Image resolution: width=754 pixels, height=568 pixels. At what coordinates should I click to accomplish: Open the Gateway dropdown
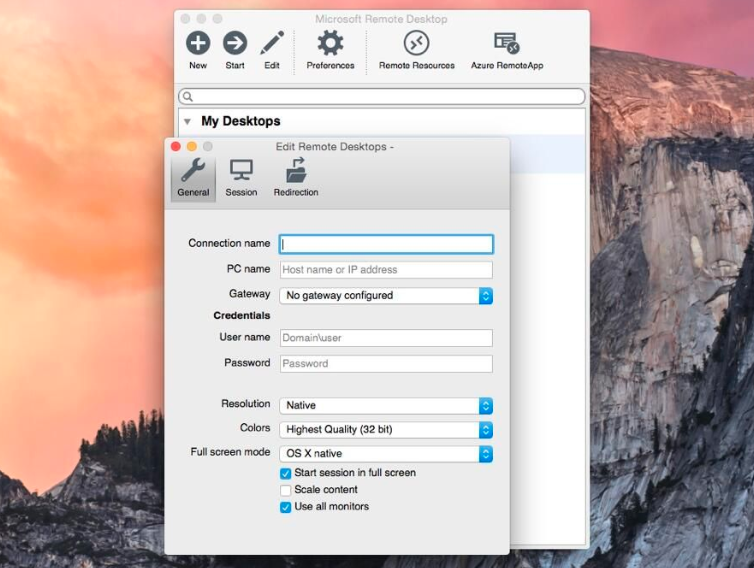[386, 296]
